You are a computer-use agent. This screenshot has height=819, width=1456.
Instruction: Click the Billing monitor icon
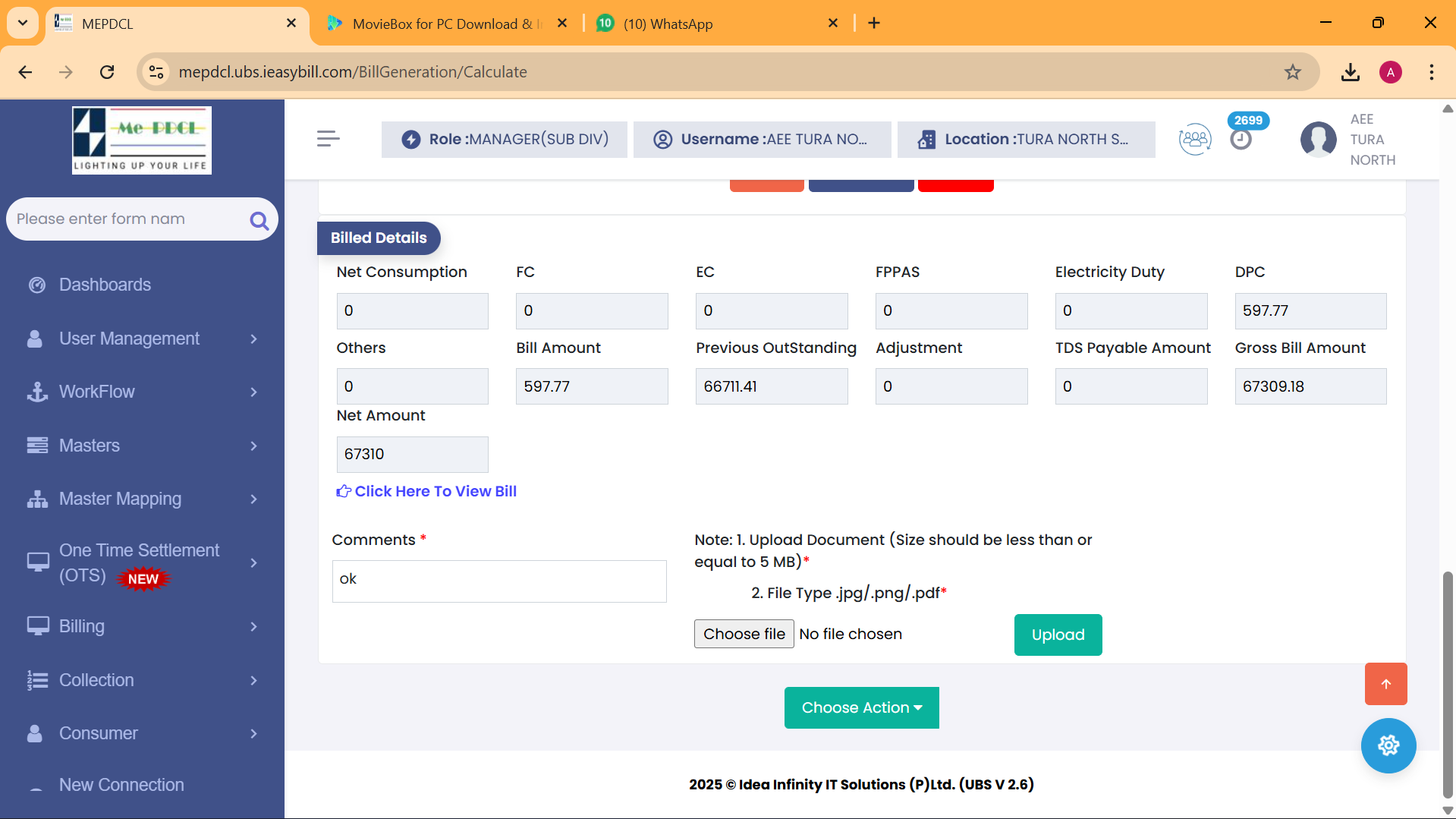[38, 626]
